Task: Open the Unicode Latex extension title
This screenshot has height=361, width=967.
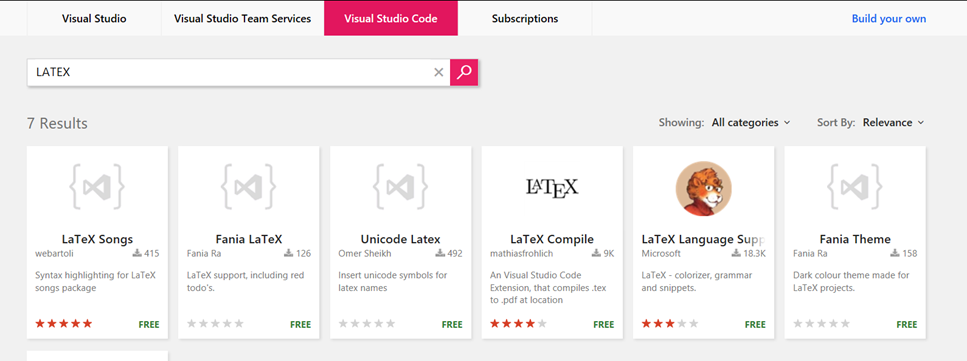Action: (x=400, y=239)
